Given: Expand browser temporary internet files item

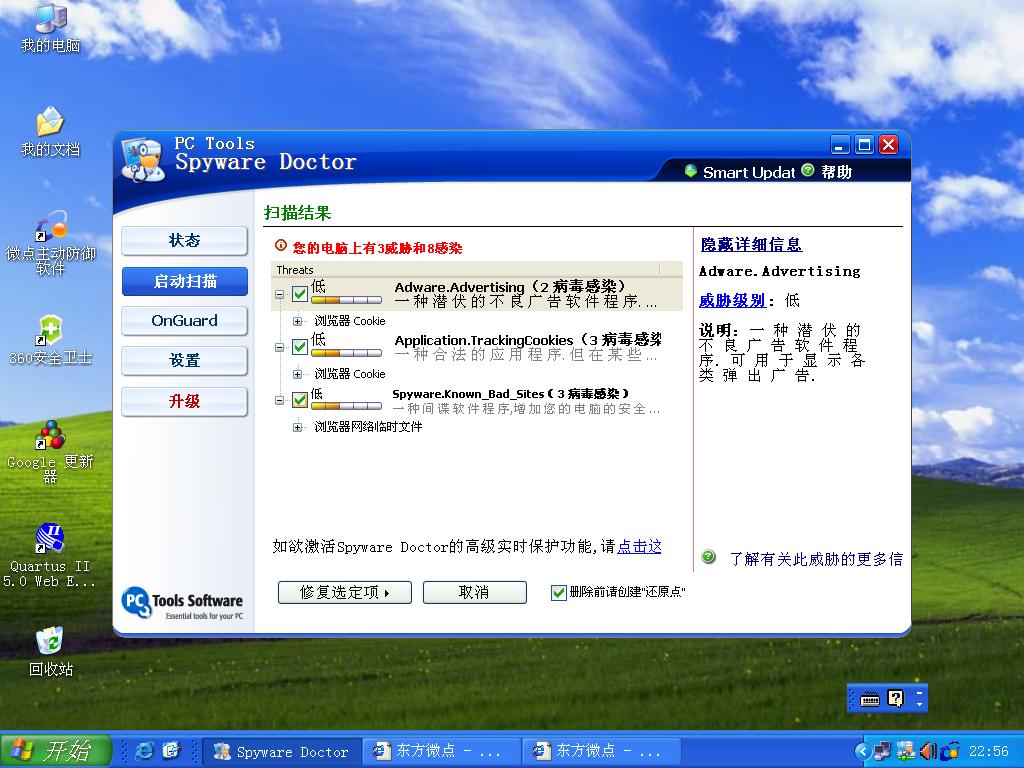Looking at the screenshot, I should (x=298, y=427).
